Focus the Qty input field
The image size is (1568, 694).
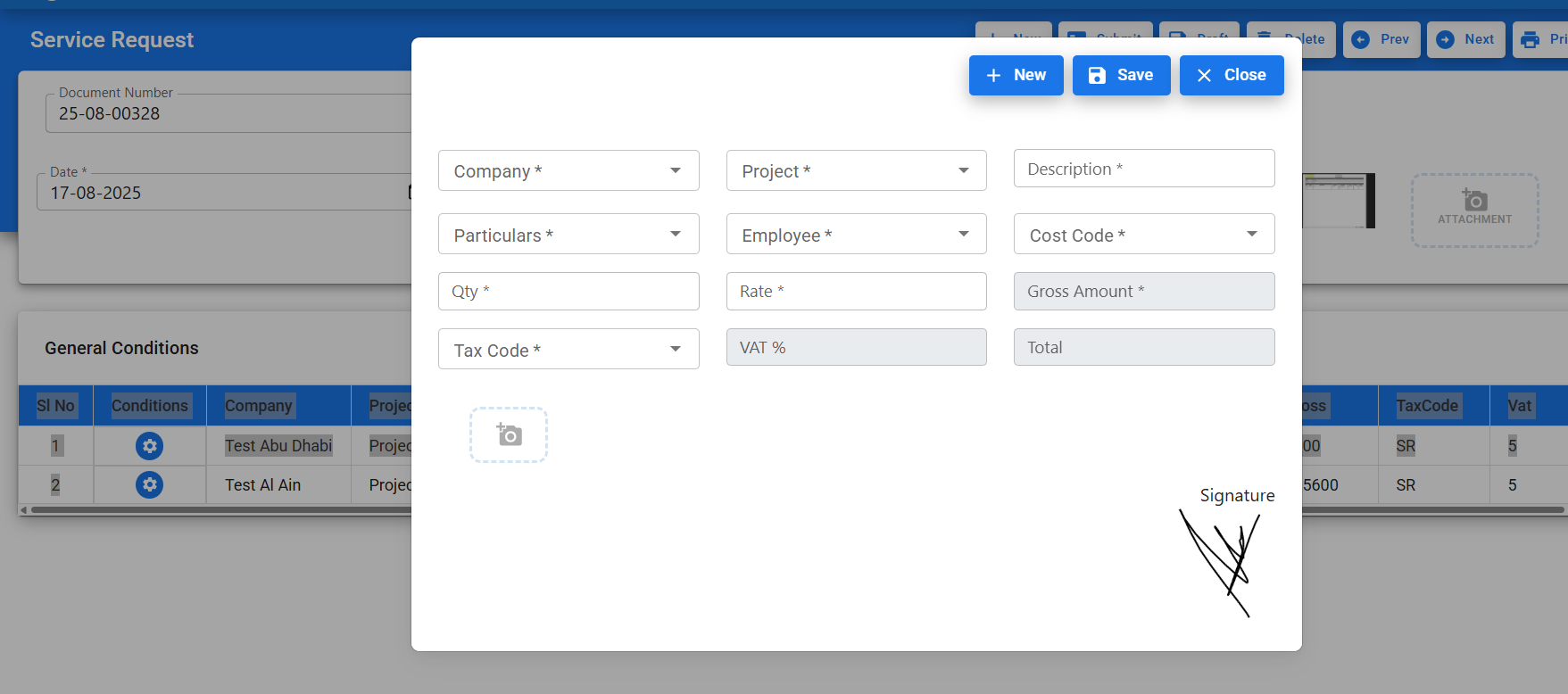(x=568, y=292)
